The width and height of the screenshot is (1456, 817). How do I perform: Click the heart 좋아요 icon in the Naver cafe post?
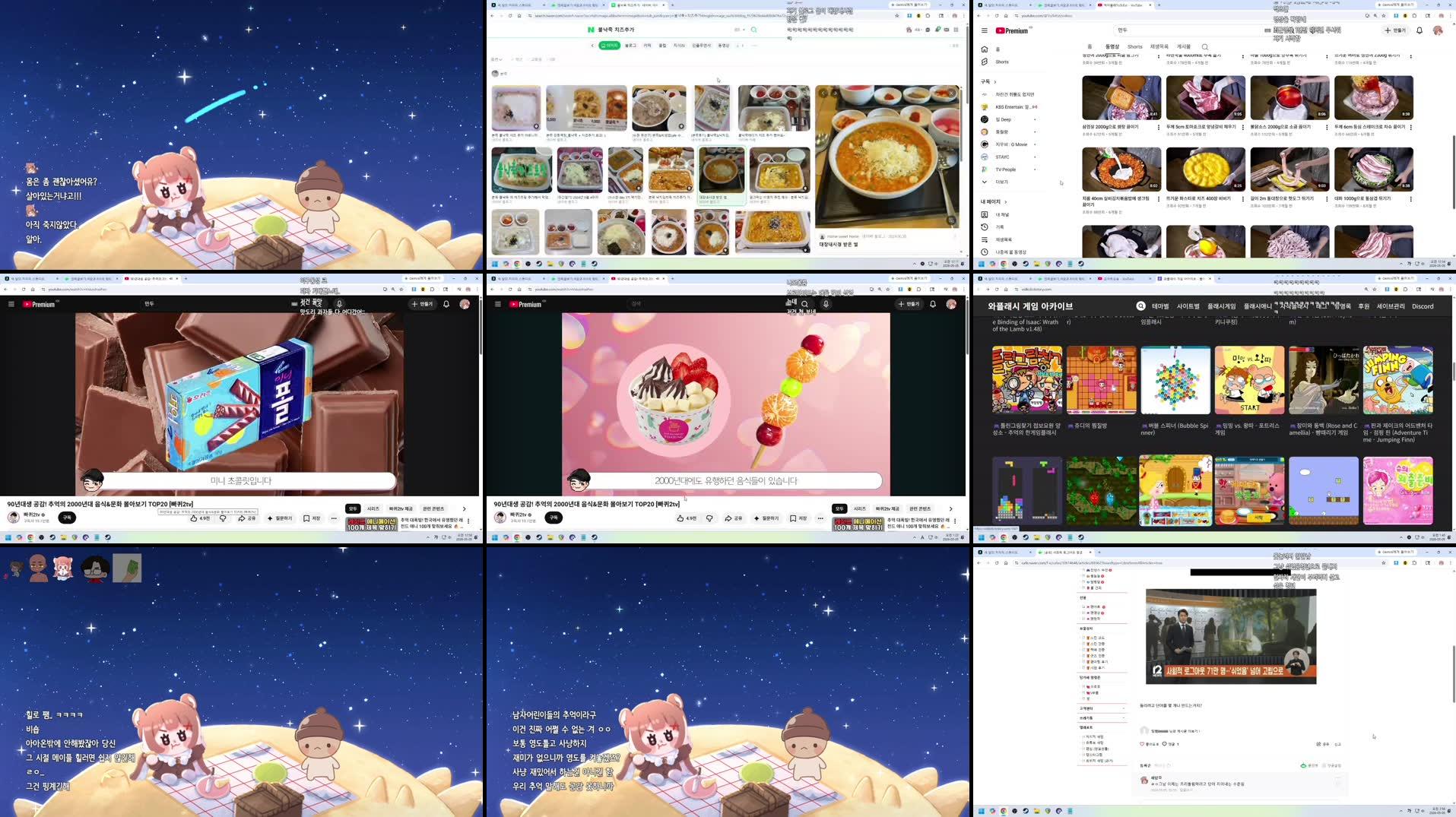point(1142,744)
